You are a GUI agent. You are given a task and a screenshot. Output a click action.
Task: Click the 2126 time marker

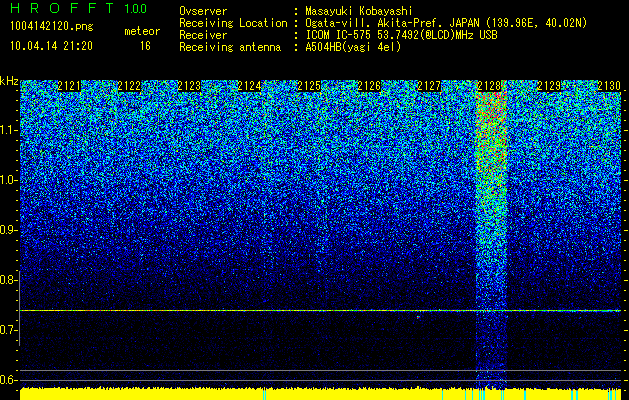369,86
